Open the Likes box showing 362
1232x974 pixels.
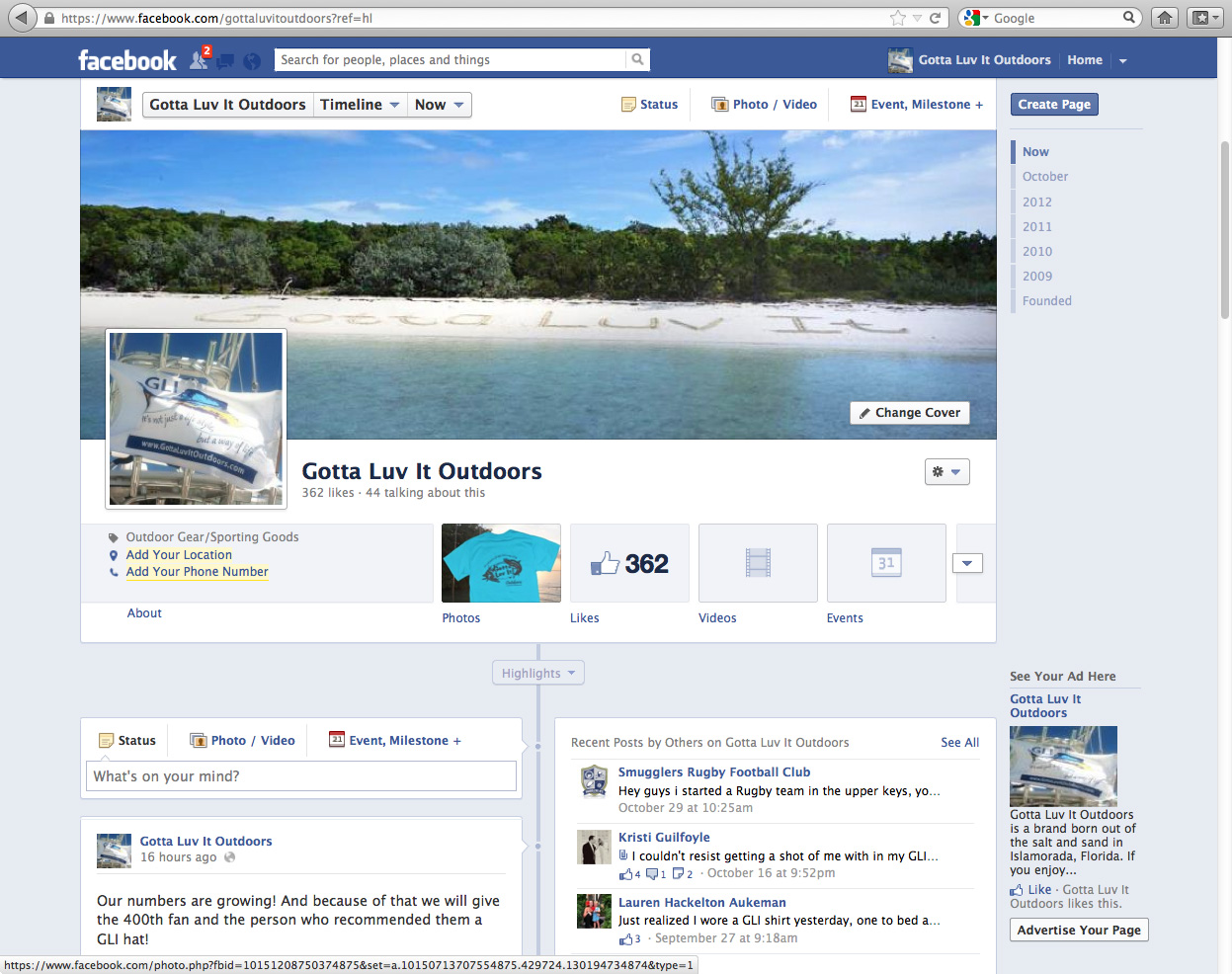(x=629, y=563)
